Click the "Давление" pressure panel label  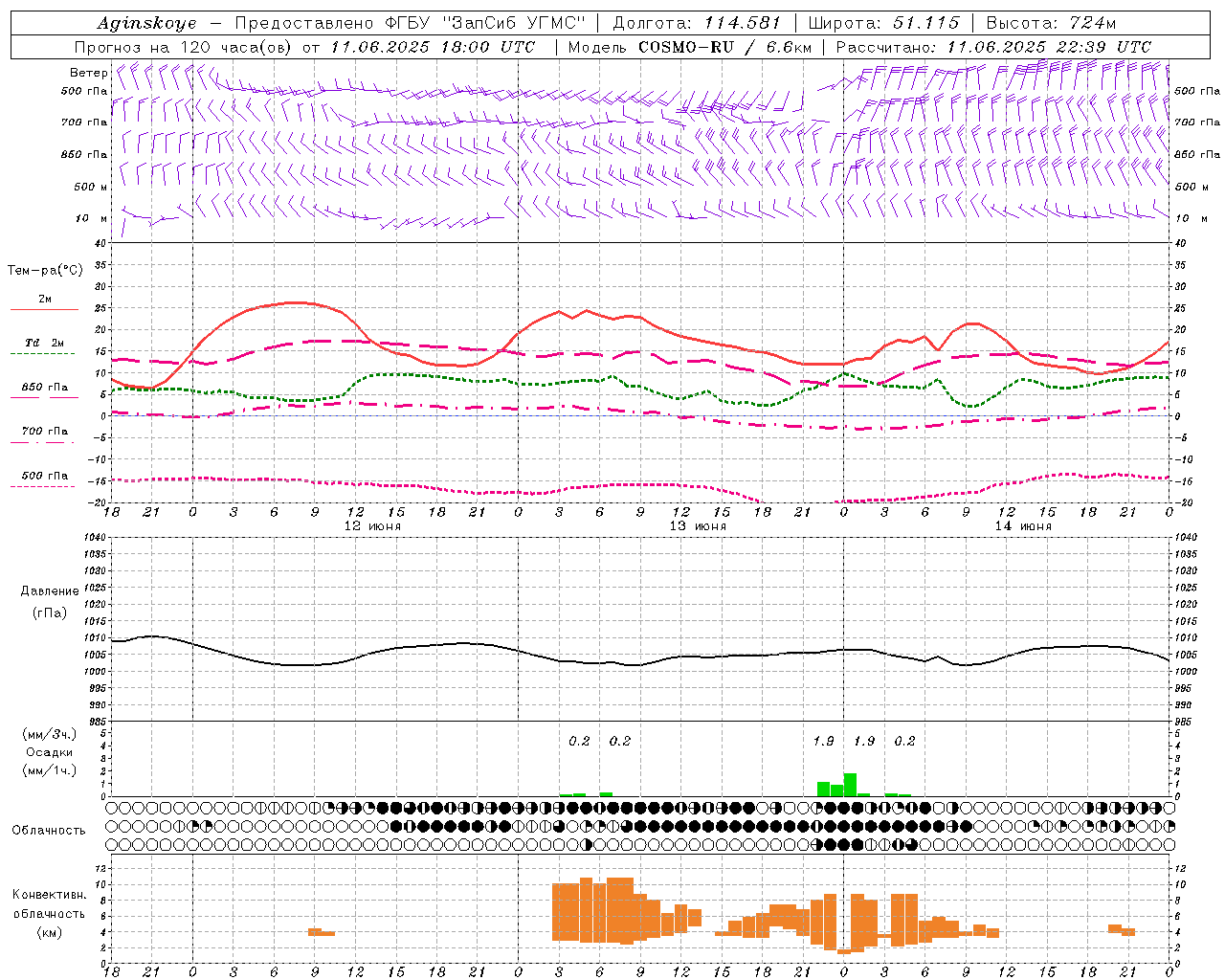coord(50,591)
